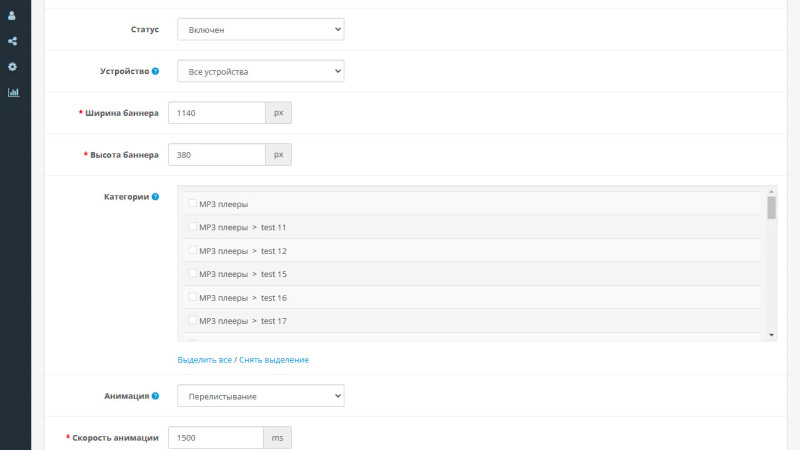Click the Высота баннера label
The height and width of the screenshot is (450, 800).
point(124,155)
